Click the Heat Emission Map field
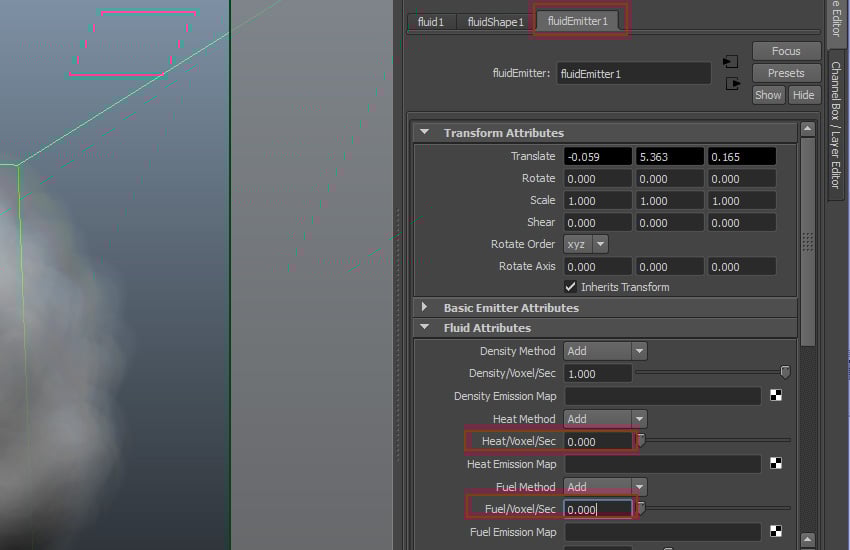850x550 pixels. 663,464
